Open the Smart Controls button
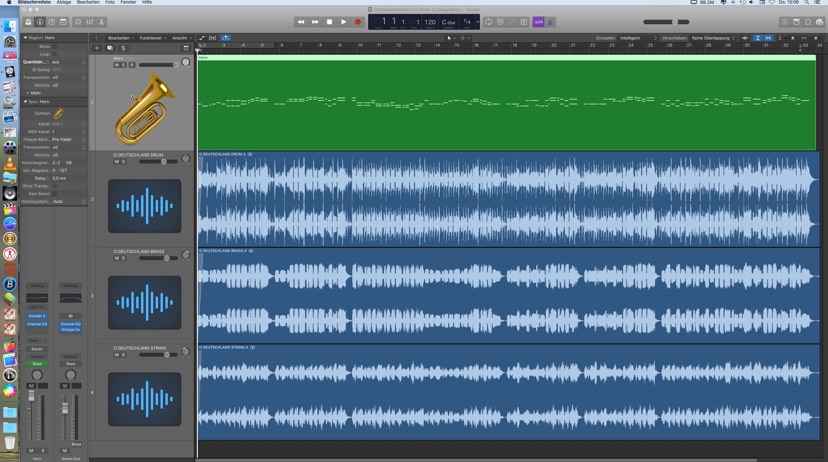Screen dimensions: 828x462 (78, 22)
